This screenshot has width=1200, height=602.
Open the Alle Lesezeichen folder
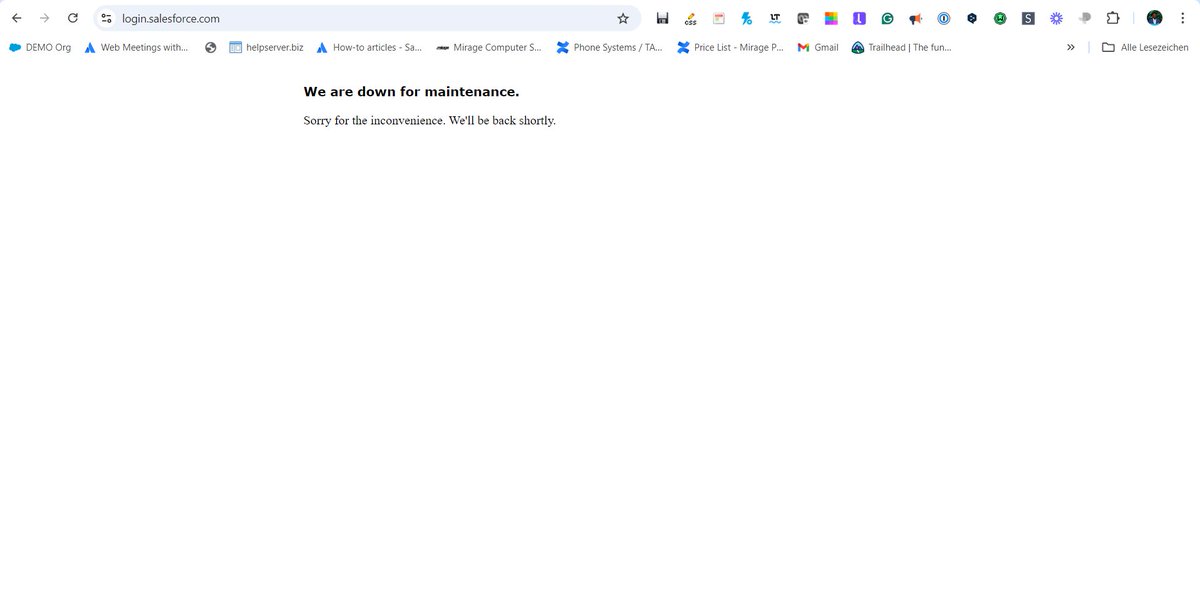pos(1144,47)
